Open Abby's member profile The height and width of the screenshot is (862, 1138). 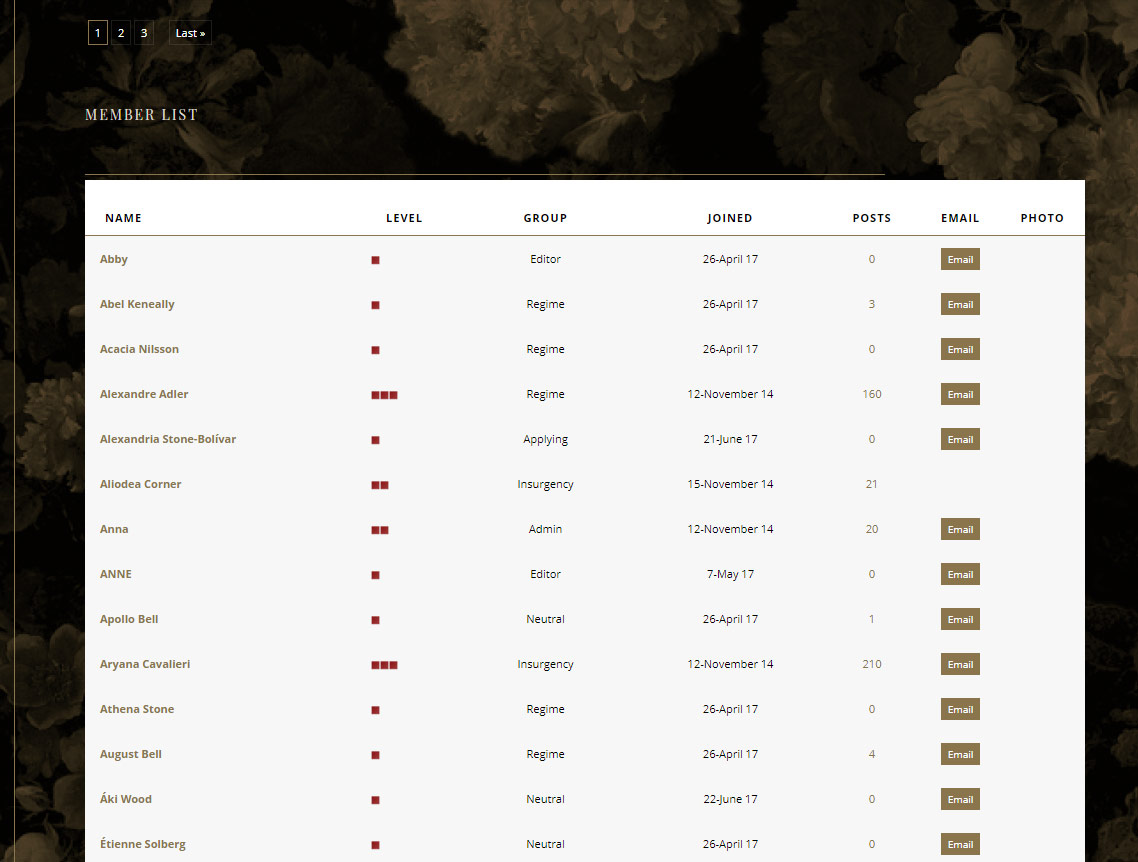click(114, 259)
